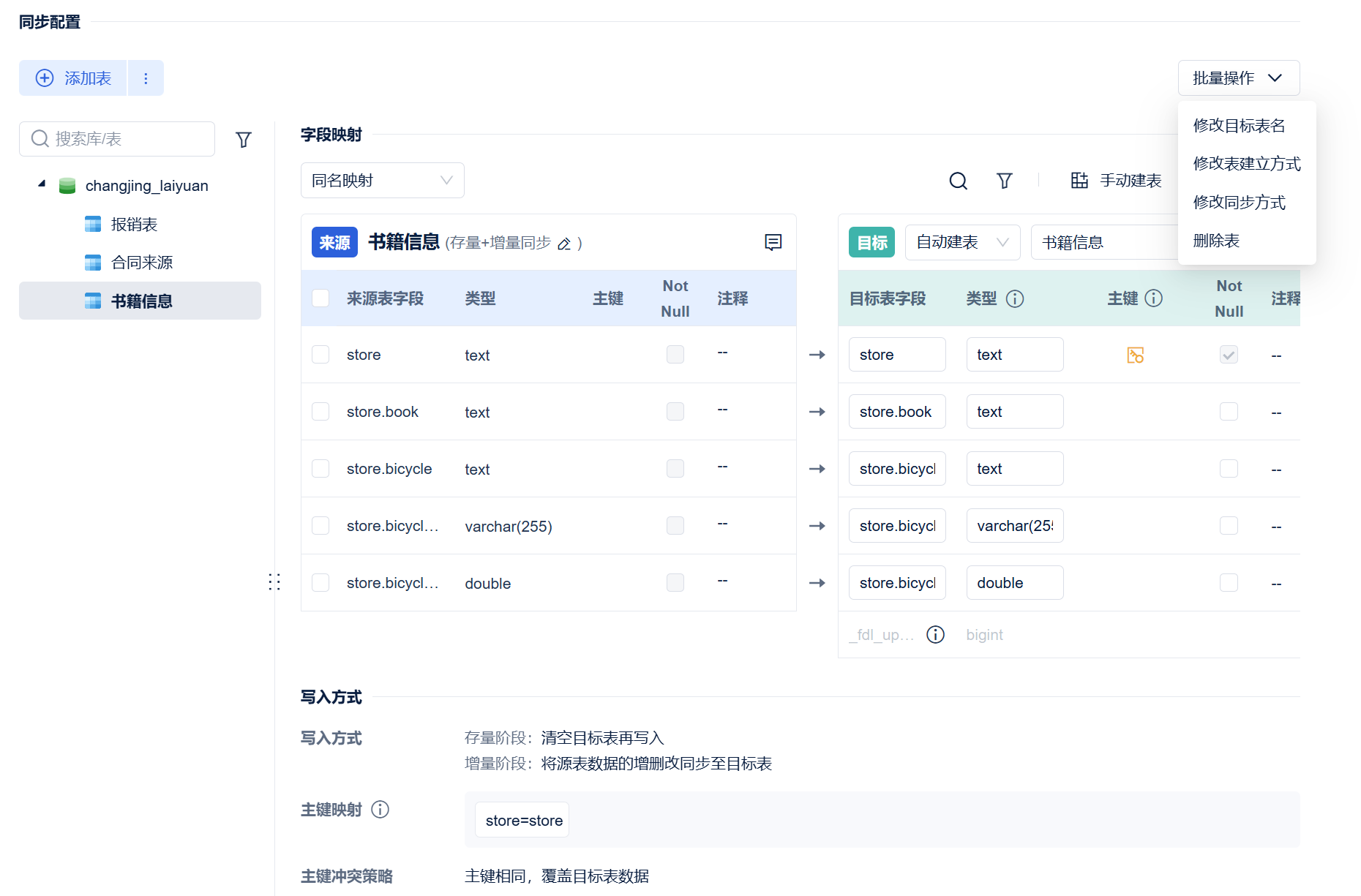Open field search with the magnifier icon
Viewport: 1361px width, 896px height.
pyautogui.click(x=958, y=181)
